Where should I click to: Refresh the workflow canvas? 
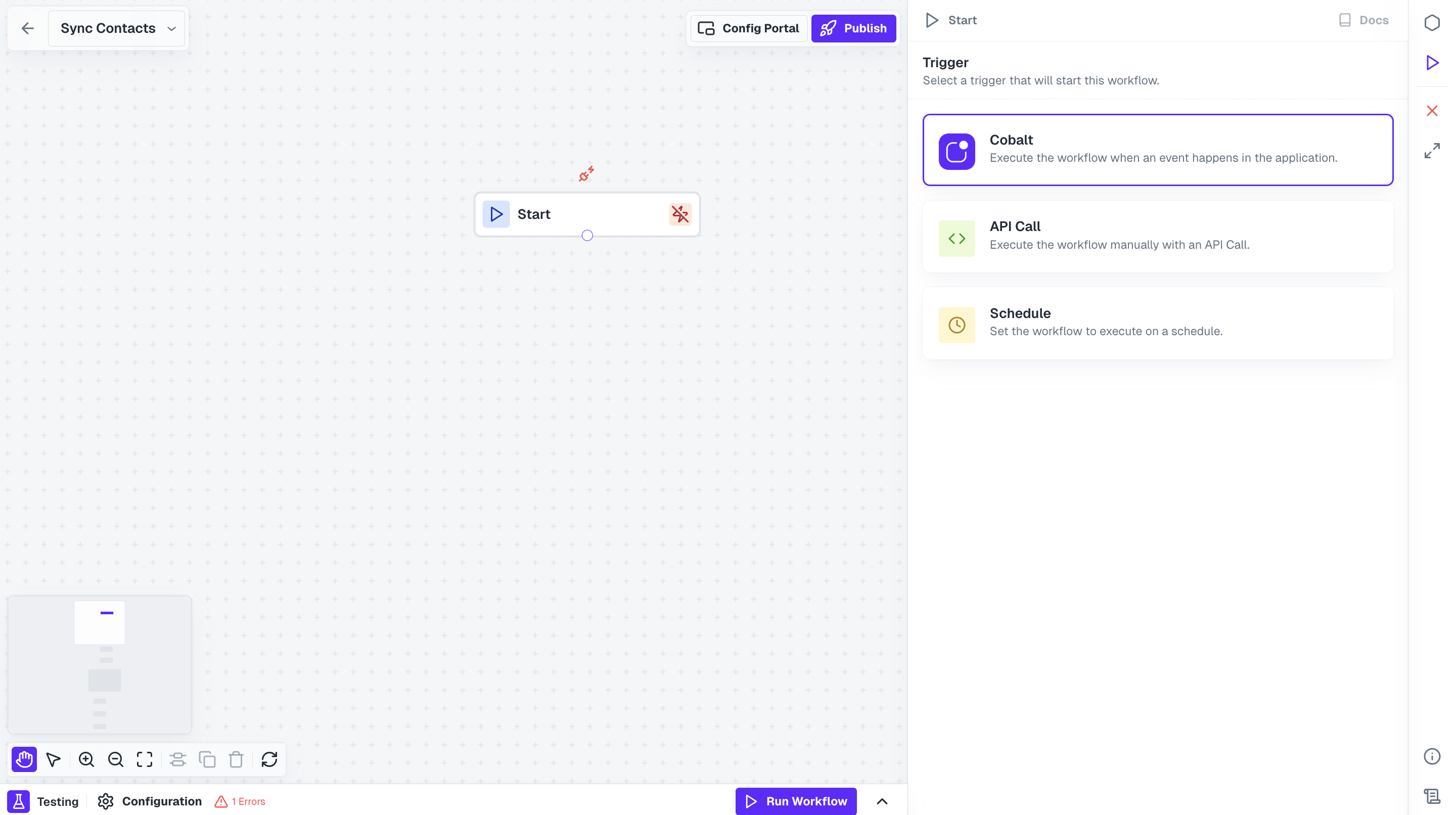(x=269, y=759)
